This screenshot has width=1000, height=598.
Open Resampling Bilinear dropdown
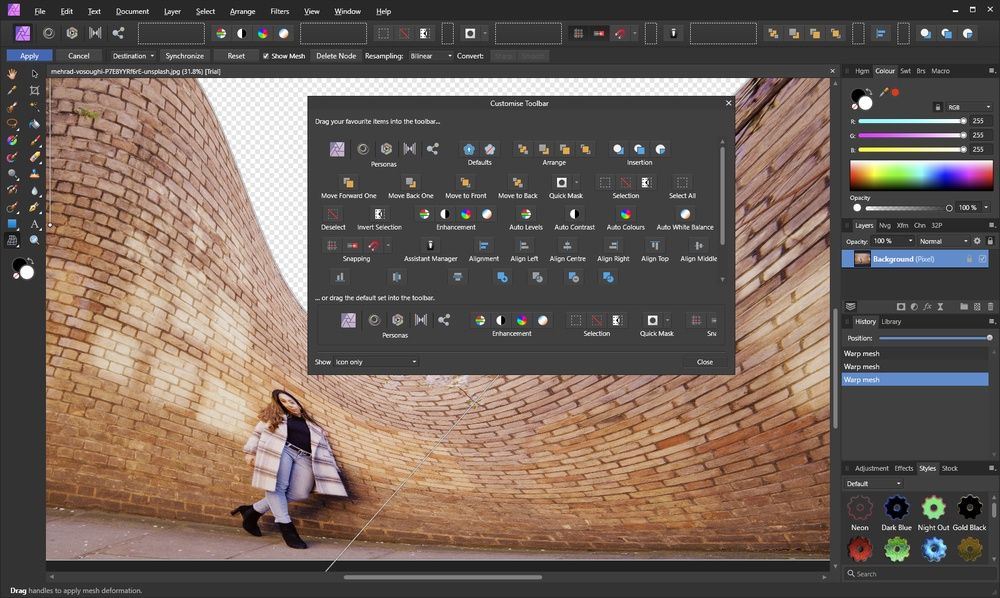[431, 56]
